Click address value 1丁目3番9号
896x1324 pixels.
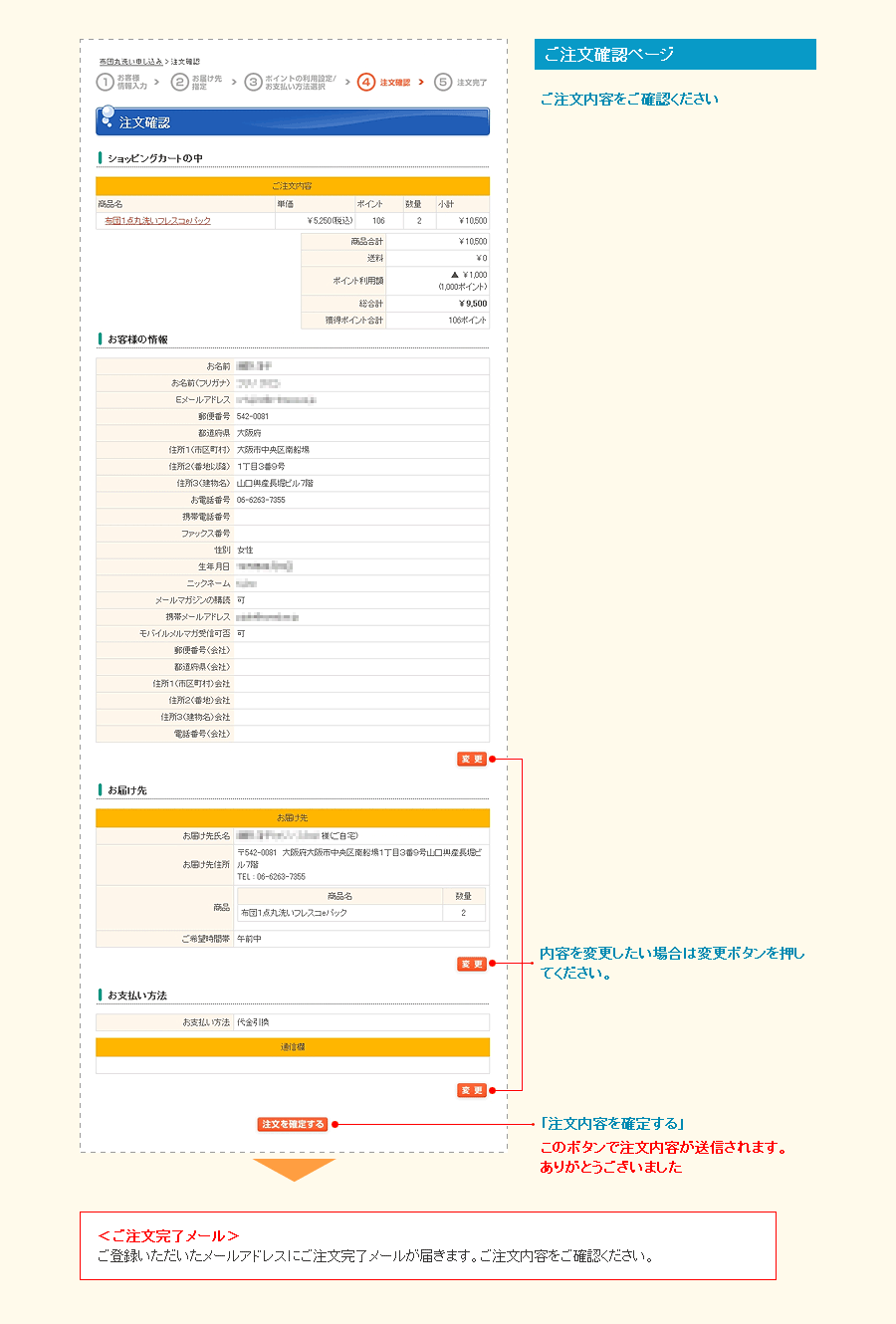[x=261, y=467]
